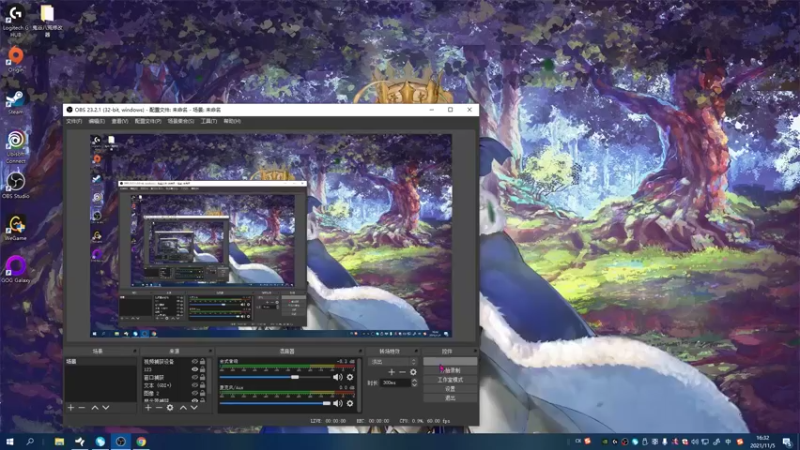Add a new scene with the plus icon in 场景 panel
The width and height of the screenshot is (800, 450).
click(71, 408)
